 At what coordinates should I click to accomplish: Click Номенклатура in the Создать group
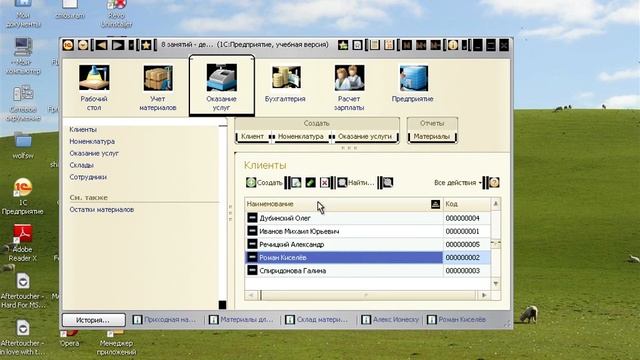[301, 136]
